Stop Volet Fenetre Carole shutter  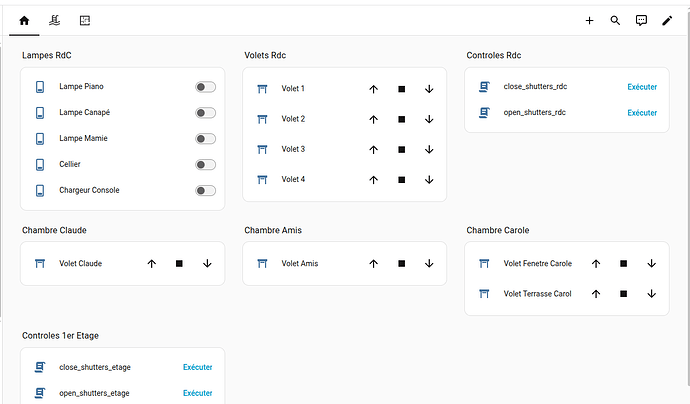[x=624, y=264]
